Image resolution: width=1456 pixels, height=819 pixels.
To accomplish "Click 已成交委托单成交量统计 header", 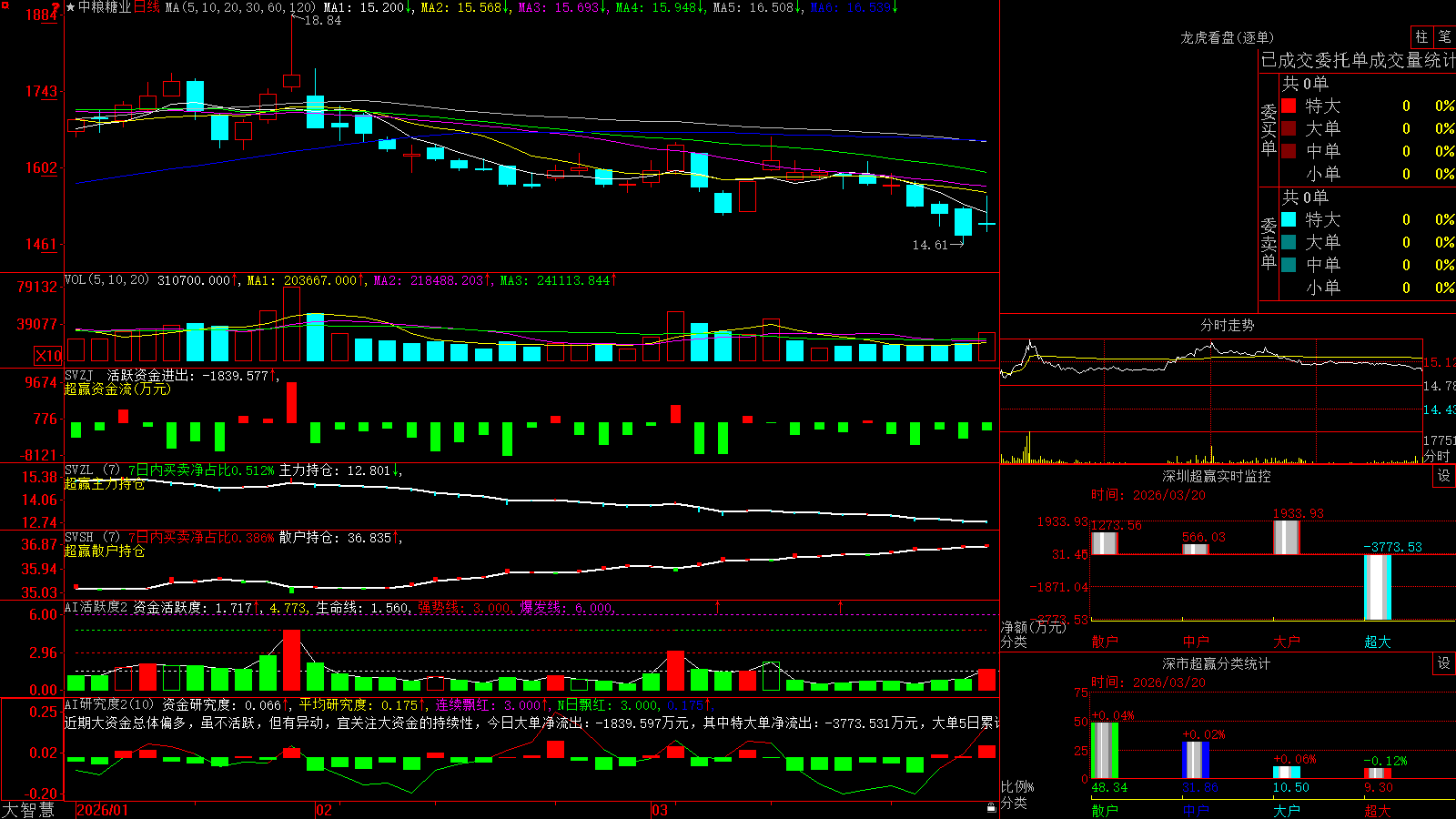I will 1358,60.
